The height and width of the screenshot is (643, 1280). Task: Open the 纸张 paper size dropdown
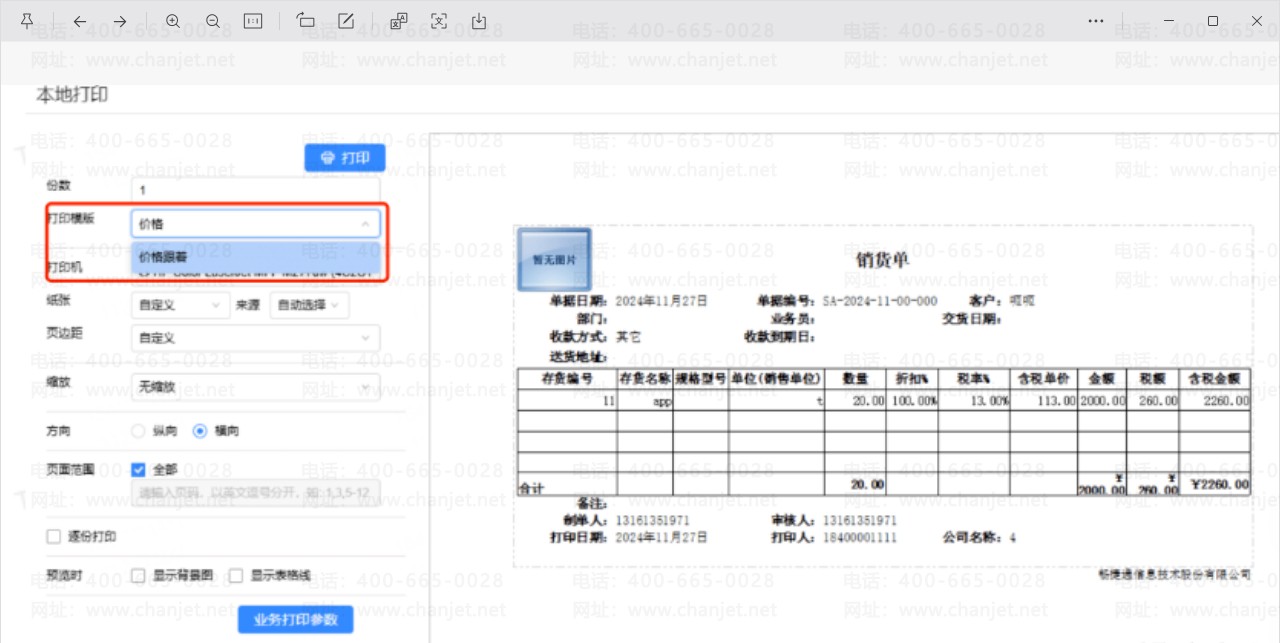180,305
